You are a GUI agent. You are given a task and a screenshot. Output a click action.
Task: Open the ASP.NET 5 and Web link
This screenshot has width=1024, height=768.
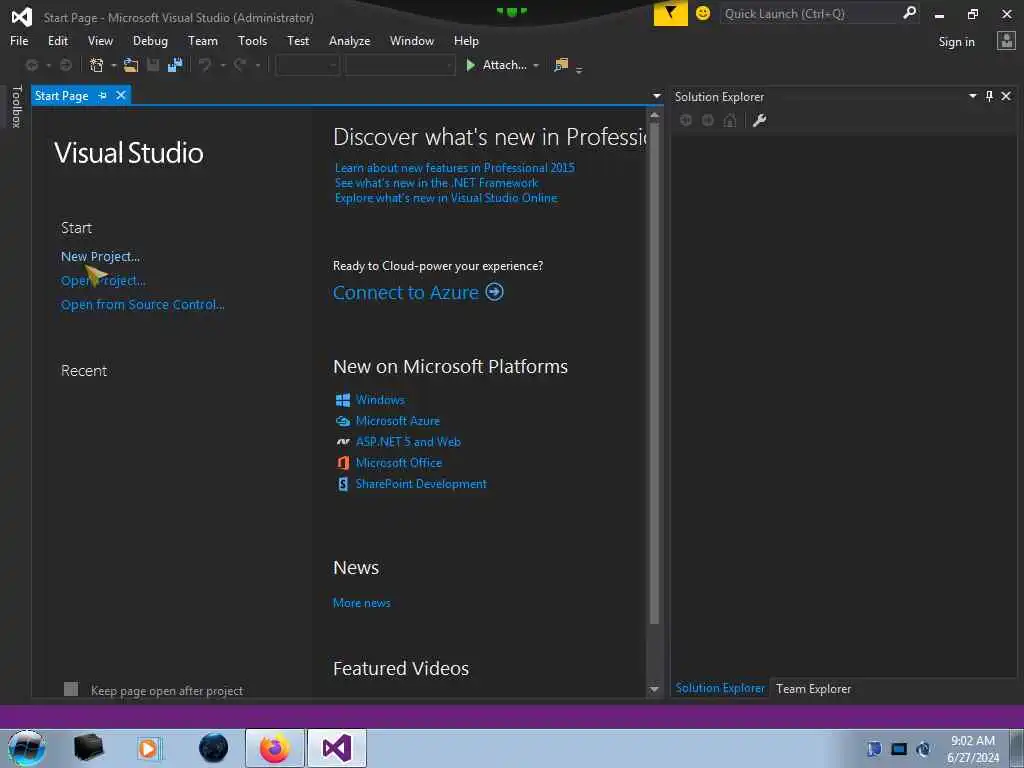point(408,442)
